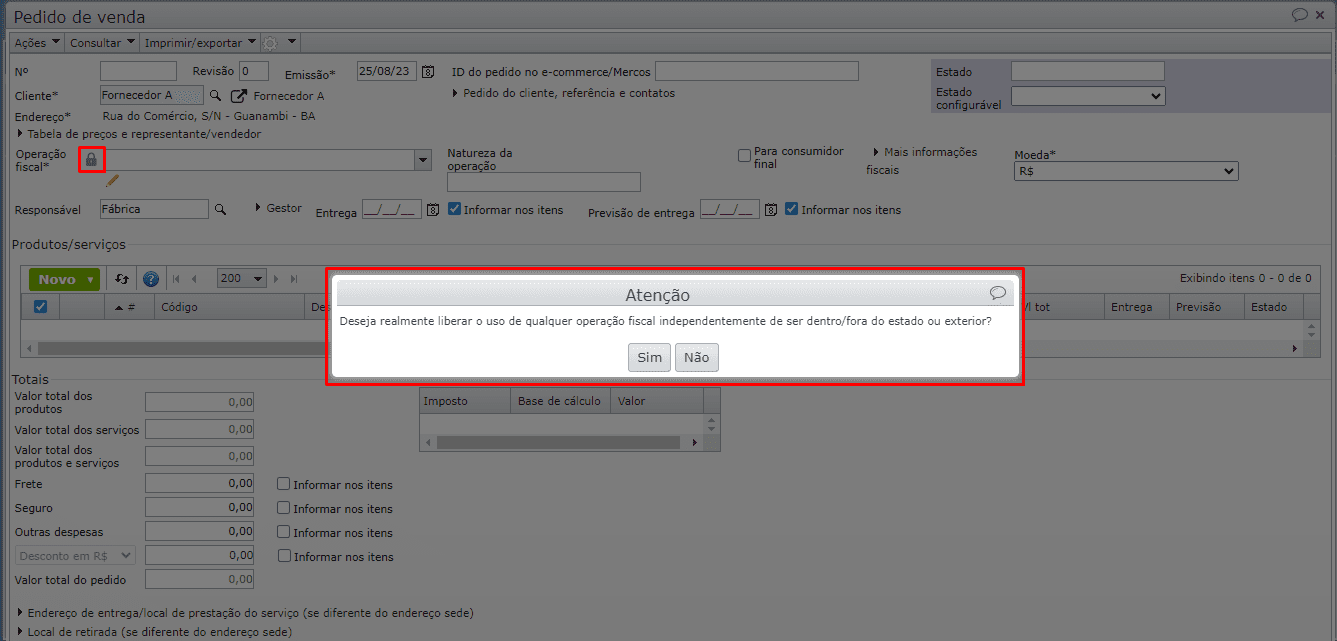Click the pencil edit icon under Operação fiscal
The height and width of the screenshot is (641, 1337).
[x=113, y=180]
